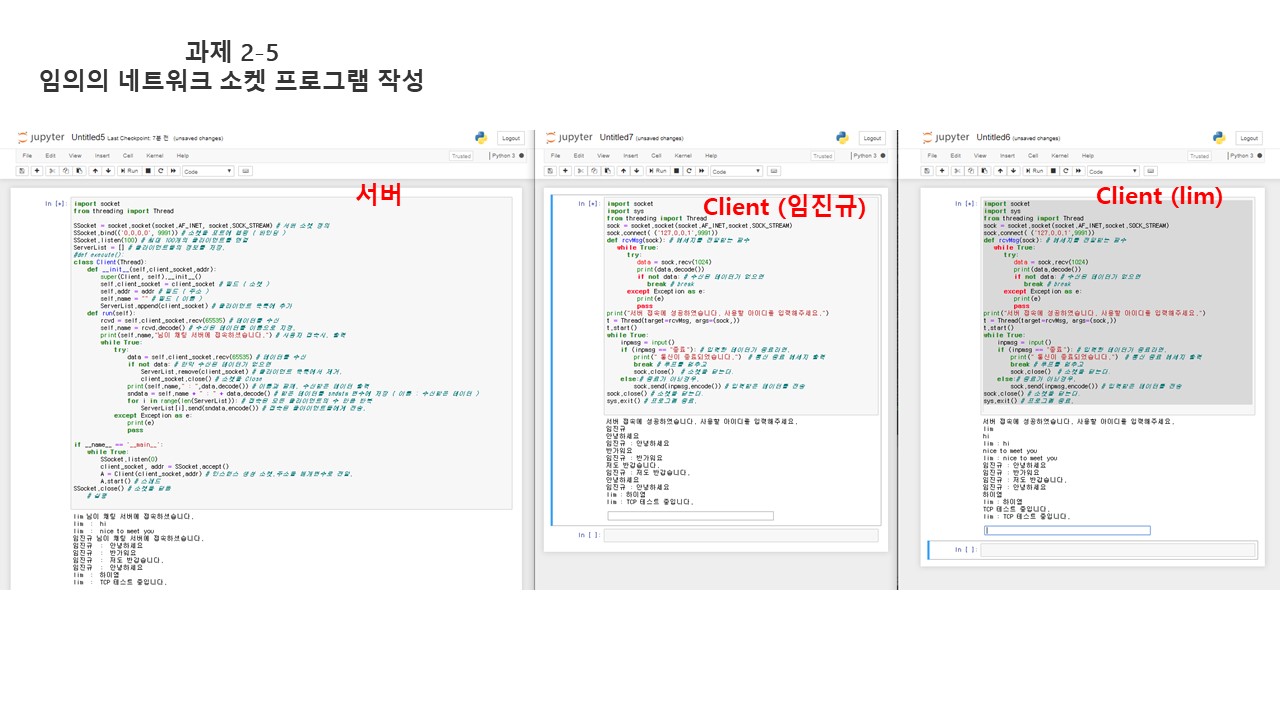This screenshot has height=720, width=1280.
Task: Open the Code cell-type dropdown in Untitled7
Action: (x=737, y=171)
